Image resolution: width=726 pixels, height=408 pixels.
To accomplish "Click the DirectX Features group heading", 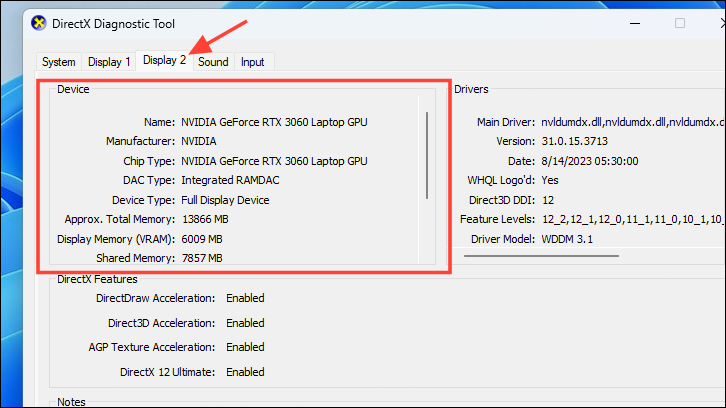I will click(x=97, y=279).
